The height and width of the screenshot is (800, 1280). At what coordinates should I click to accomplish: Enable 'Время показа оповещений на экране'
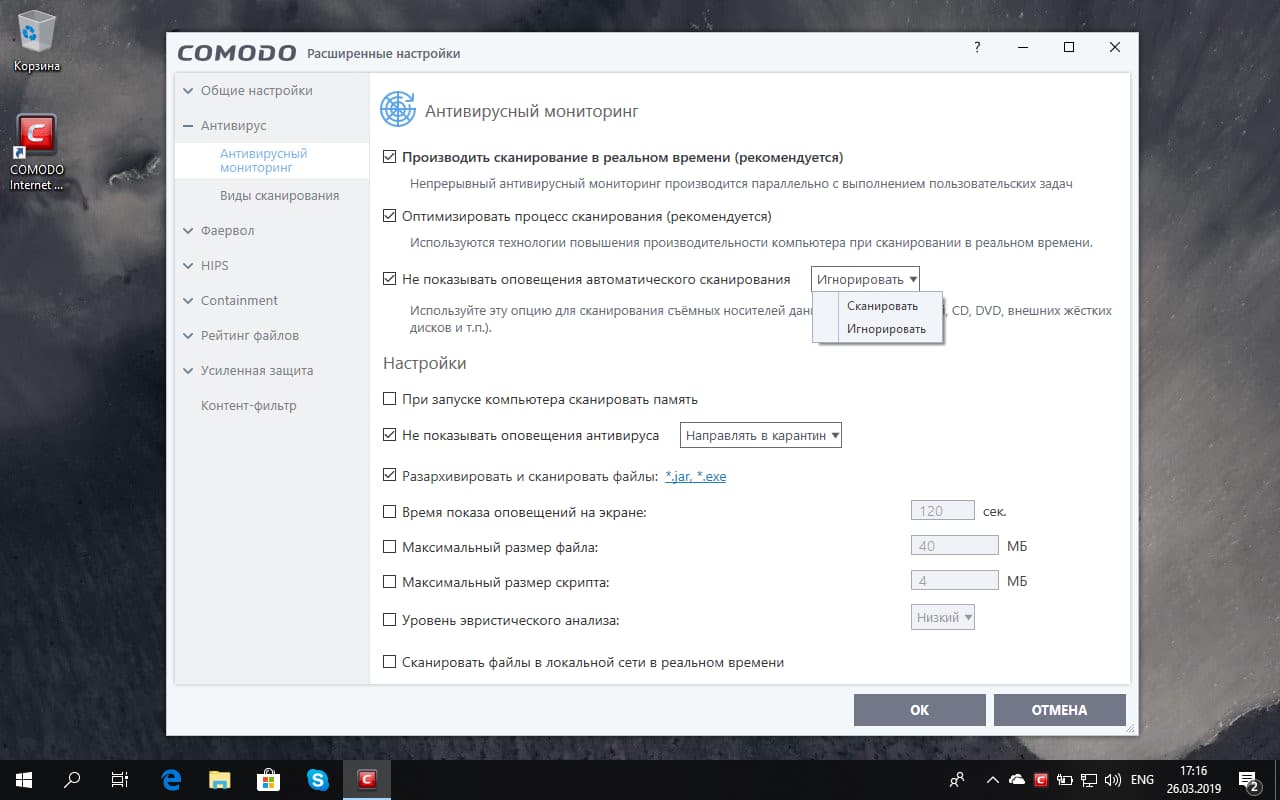tap(390, 512)
